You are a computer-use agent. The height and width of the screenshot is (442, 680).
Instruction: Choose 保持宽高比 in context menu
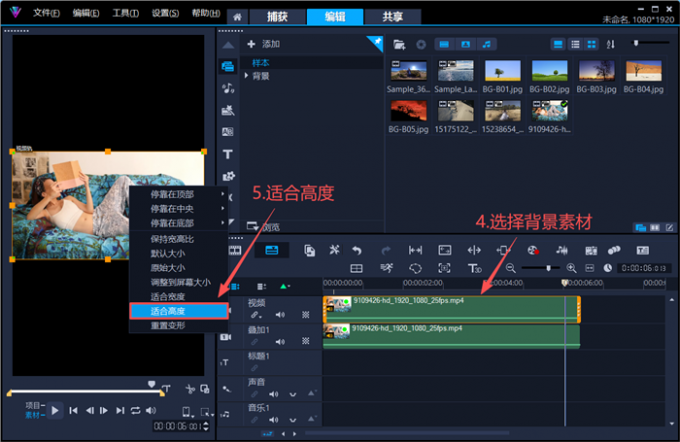(179, 239)
